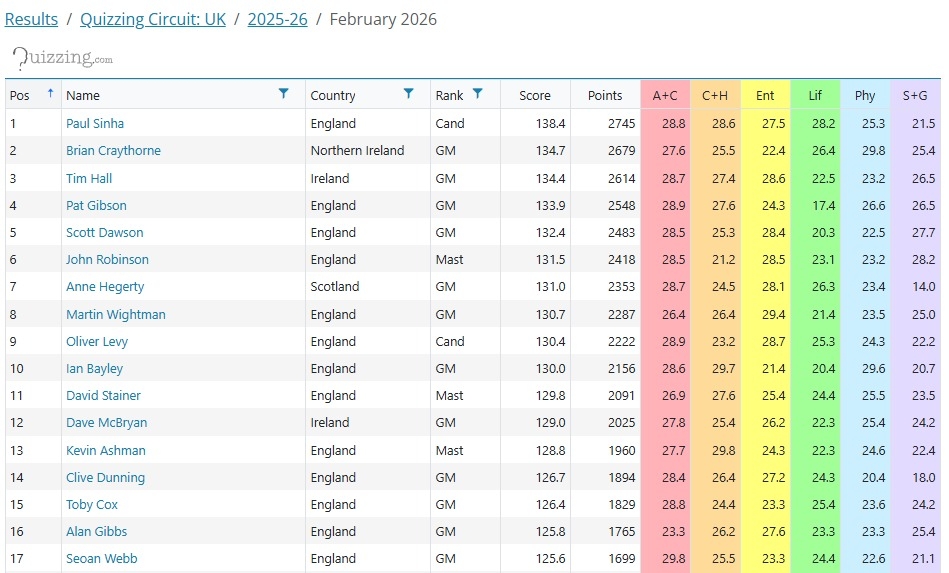This screenshot has height=573, width=949.
Task: View Kevin Ashman's profile link
Action: pos(105,450)
